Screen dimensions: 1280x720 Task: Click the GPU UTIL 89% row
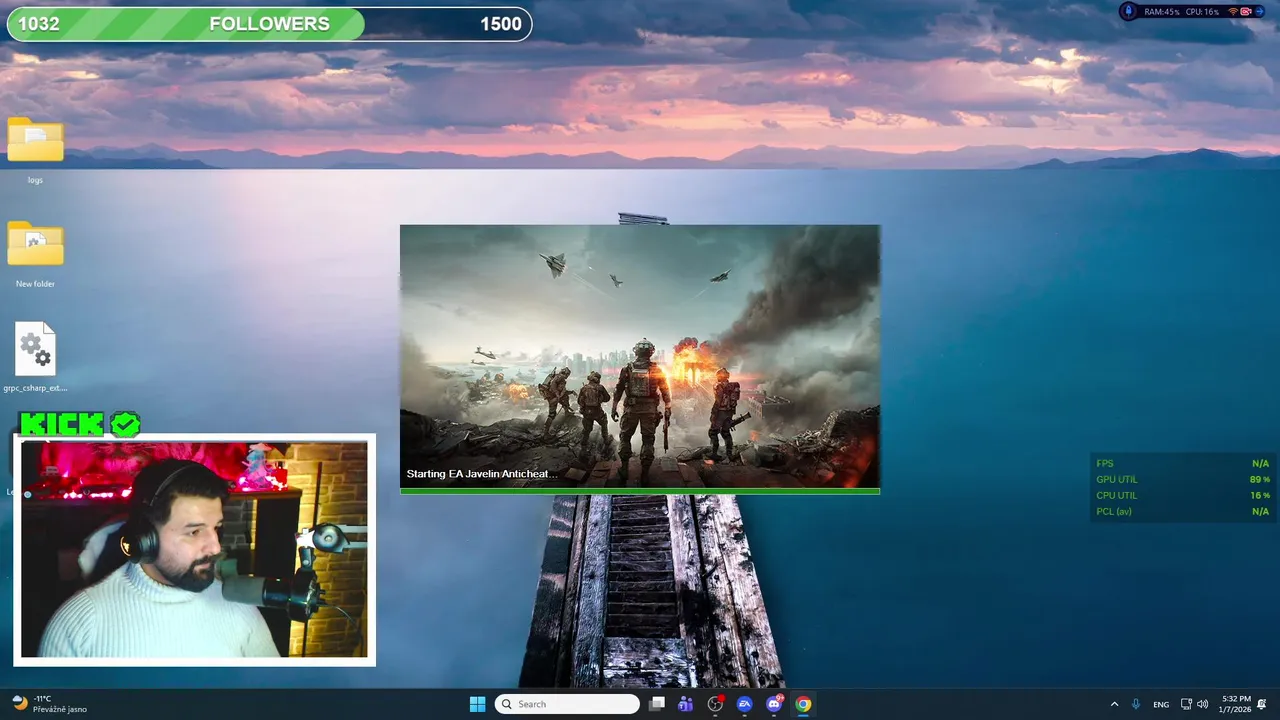[1183, 480]
